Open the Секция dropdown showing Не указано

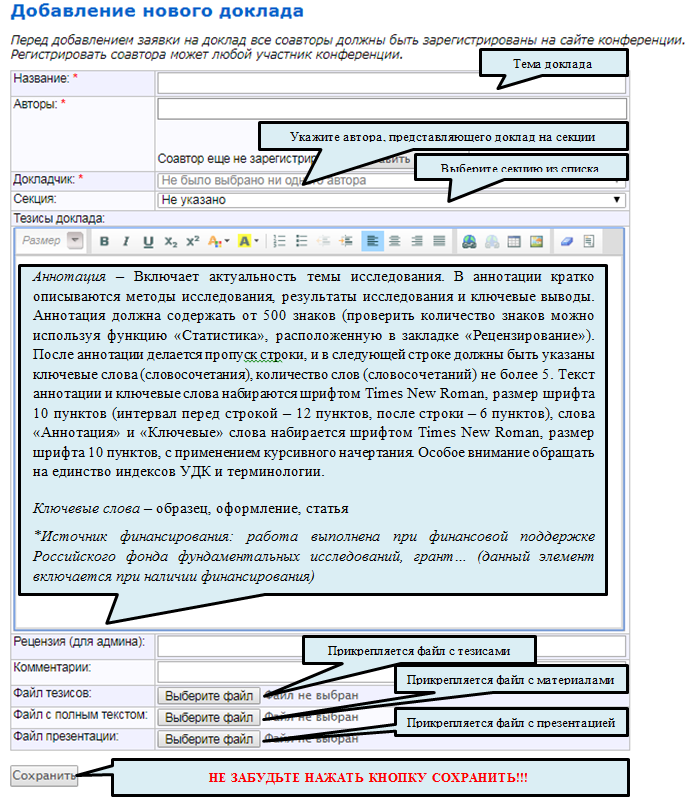(391, 200)
